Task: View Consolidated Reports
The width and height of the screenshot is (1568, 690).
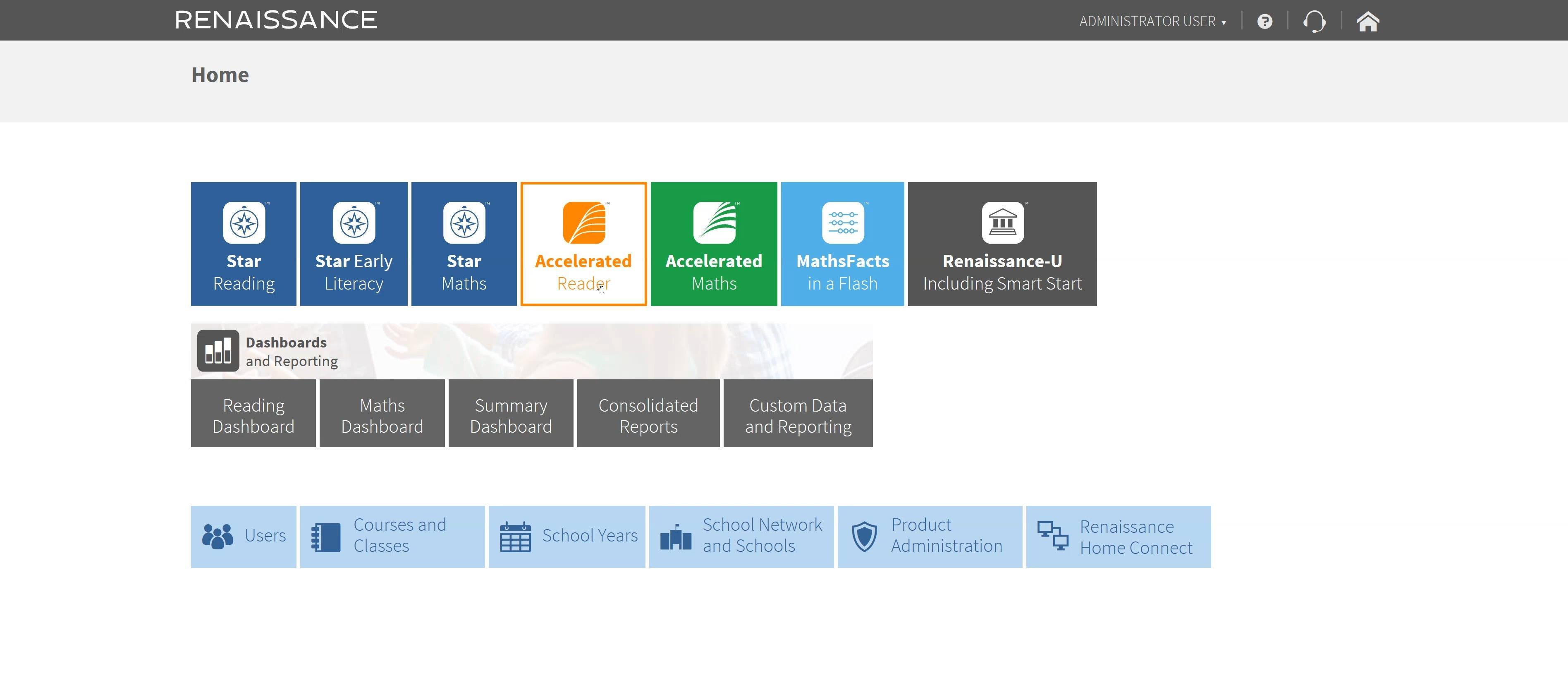Action: coord(648,414)
